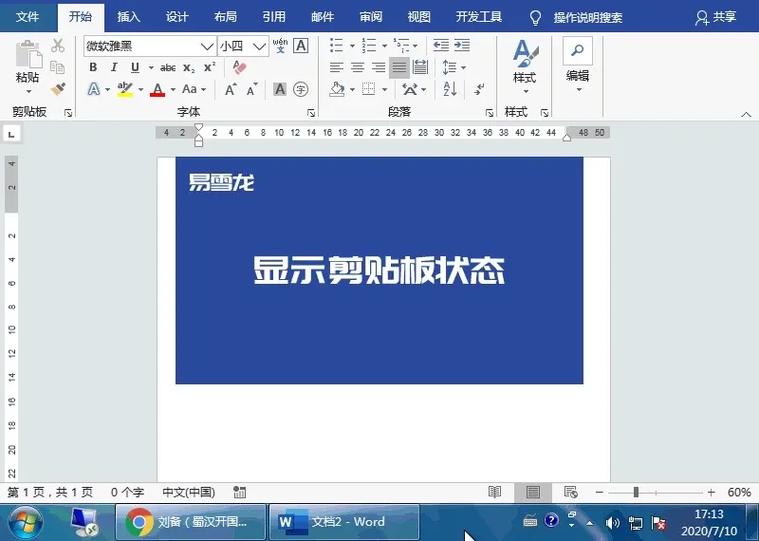Click the phonetic guide wén icon

280,46
